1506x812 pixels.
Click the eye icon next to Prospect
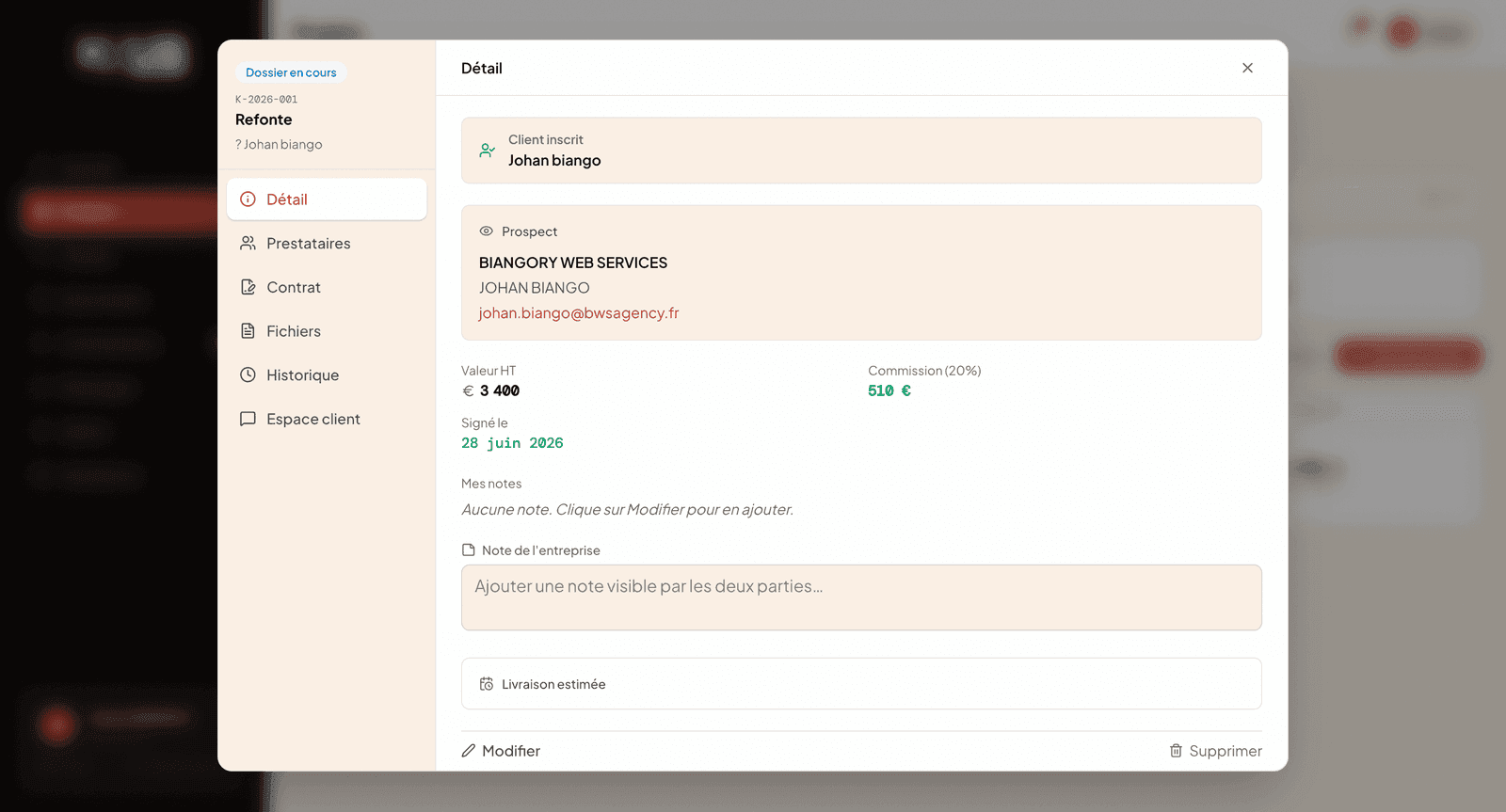point(487,231)
